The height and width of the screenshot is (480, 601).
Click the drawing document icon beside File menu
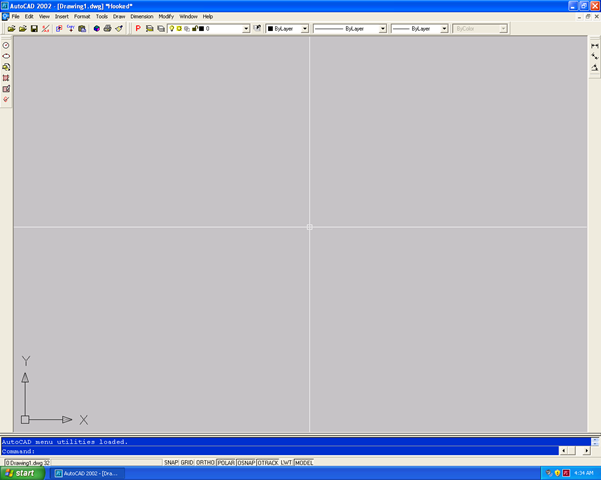click(x=5, y=16)
